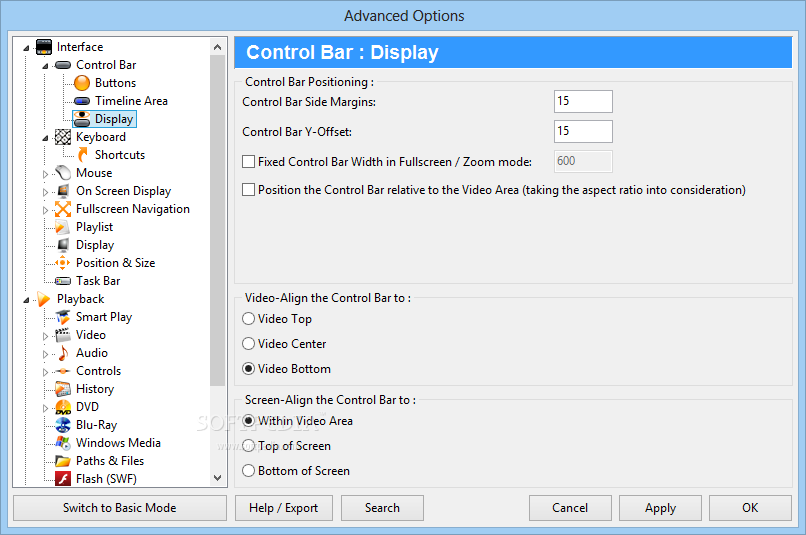
Task: Expand the DVD tree node
Action: coord(45,408)
